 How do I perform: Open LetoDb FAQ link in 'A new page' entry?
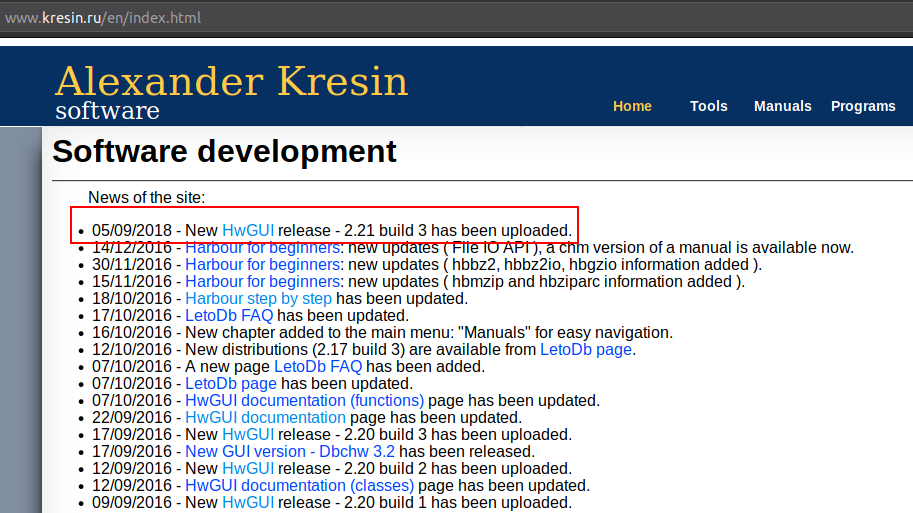click(x=318, y=366)
